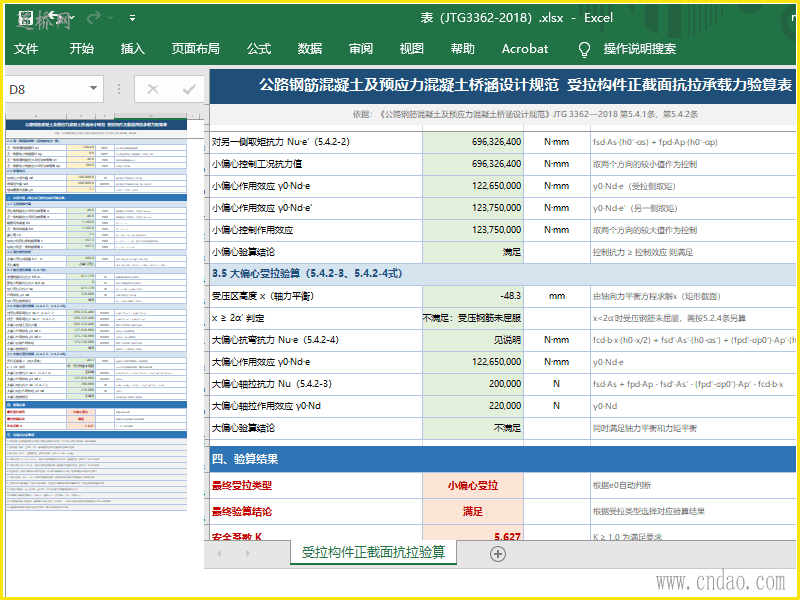Open the 公式 ribbon tab
Viewport: 800px width, 600px height.
tap(259, 49)
